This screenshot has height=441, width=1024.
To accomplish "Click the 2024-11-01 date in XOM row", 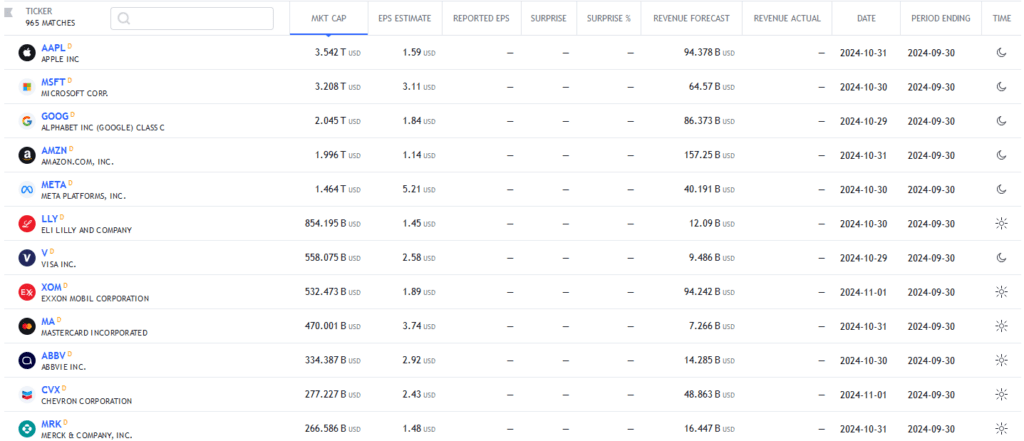I will (863, 292).
